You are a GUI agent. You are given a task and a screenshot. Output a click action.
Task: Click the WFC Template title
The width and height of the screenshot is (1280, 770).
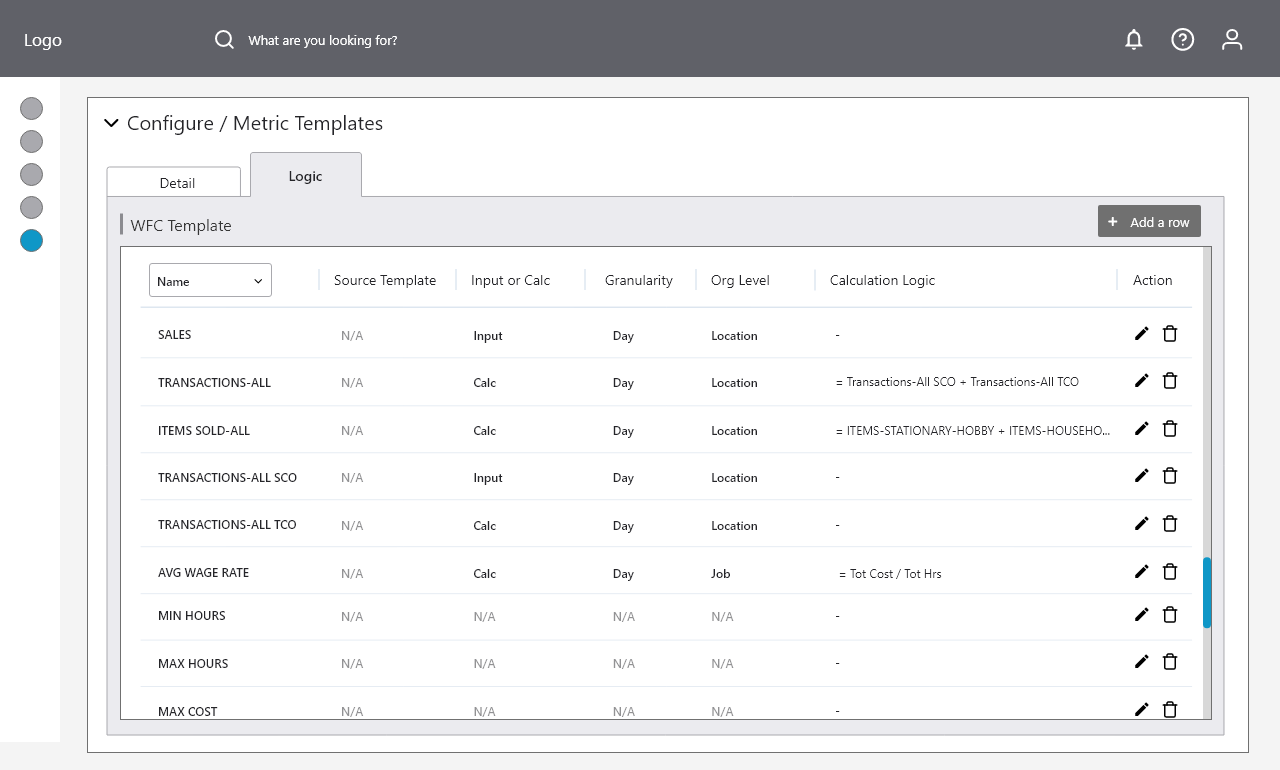coord(181,225)
